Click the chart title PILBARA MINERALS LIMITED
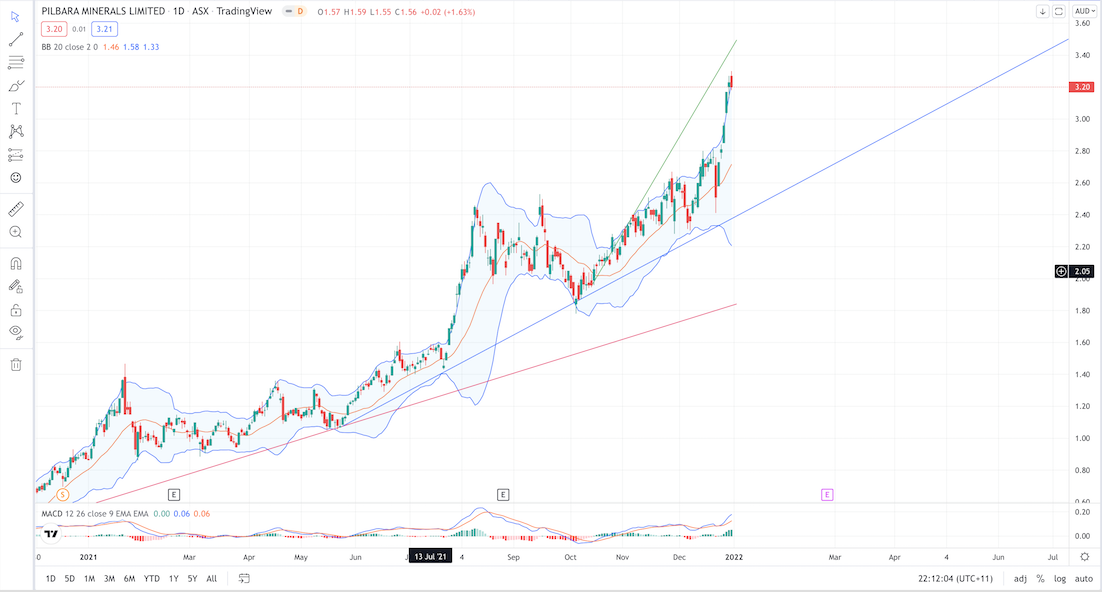 (x=103, y=11)
